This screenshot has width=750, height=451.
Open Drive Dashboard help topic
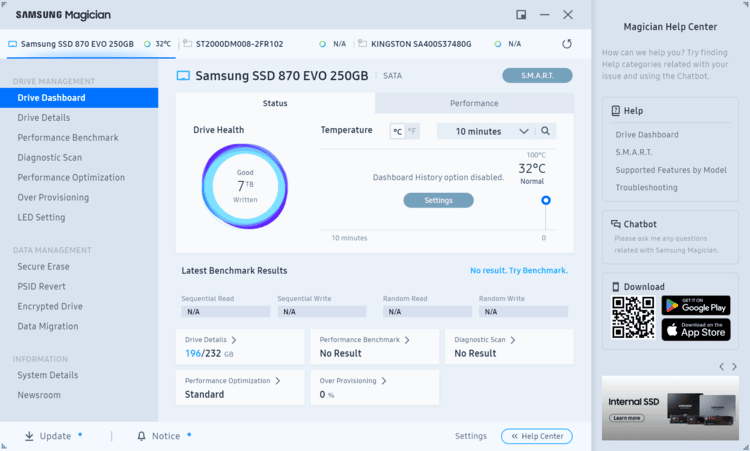(647, 135)
